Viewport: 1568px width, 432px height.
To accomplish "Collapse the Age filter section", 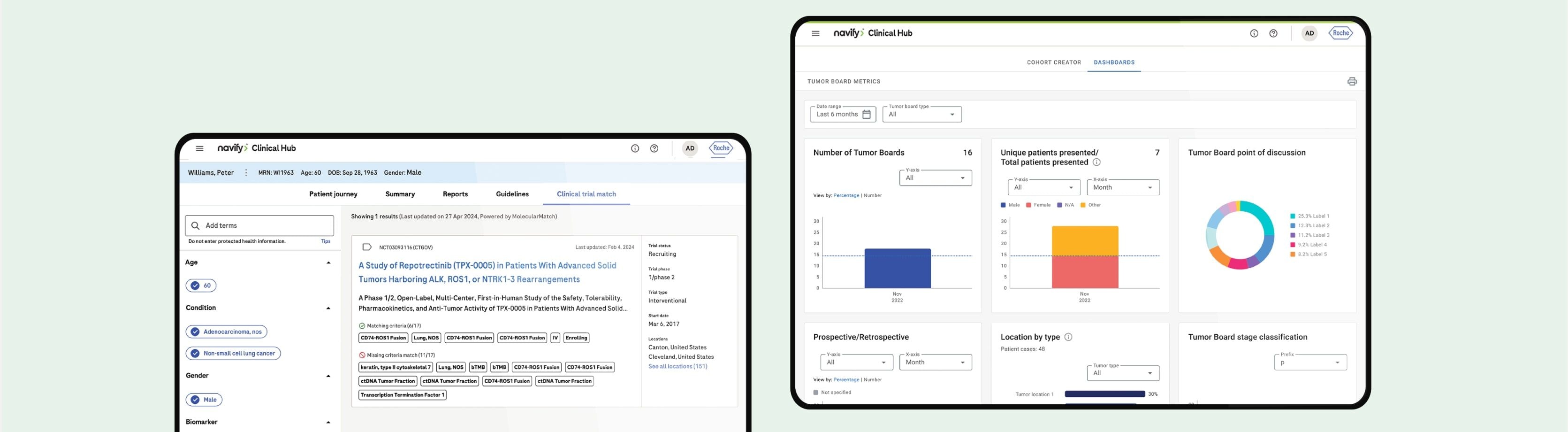I will (x=329, y=262).
